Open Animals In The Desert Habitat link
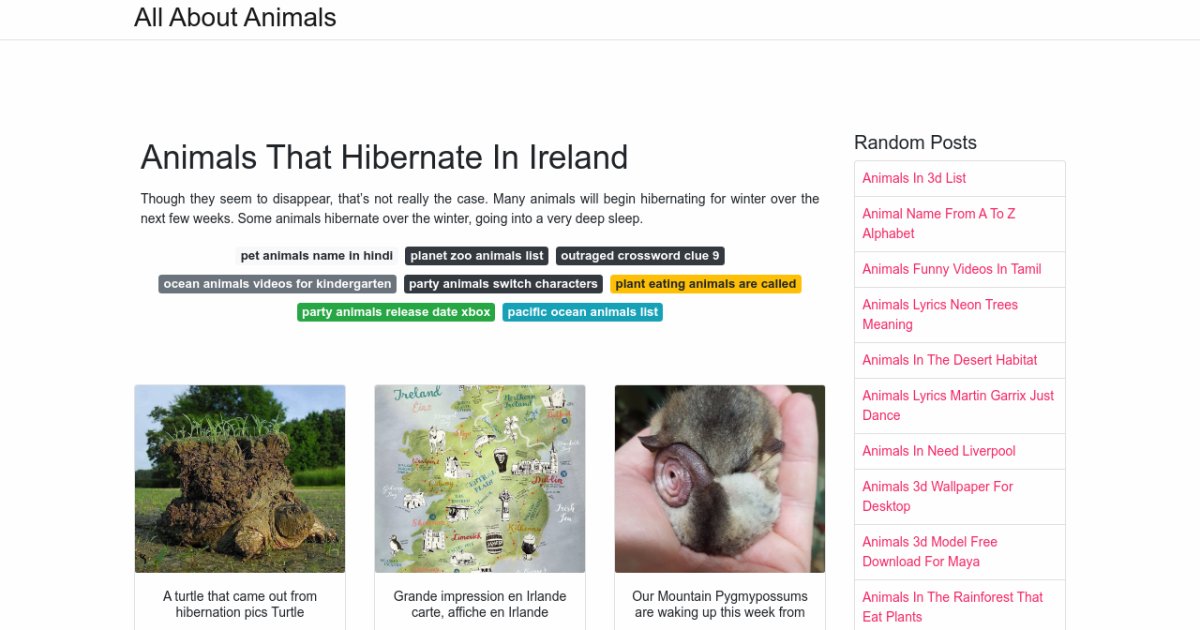 coord(949,360)
